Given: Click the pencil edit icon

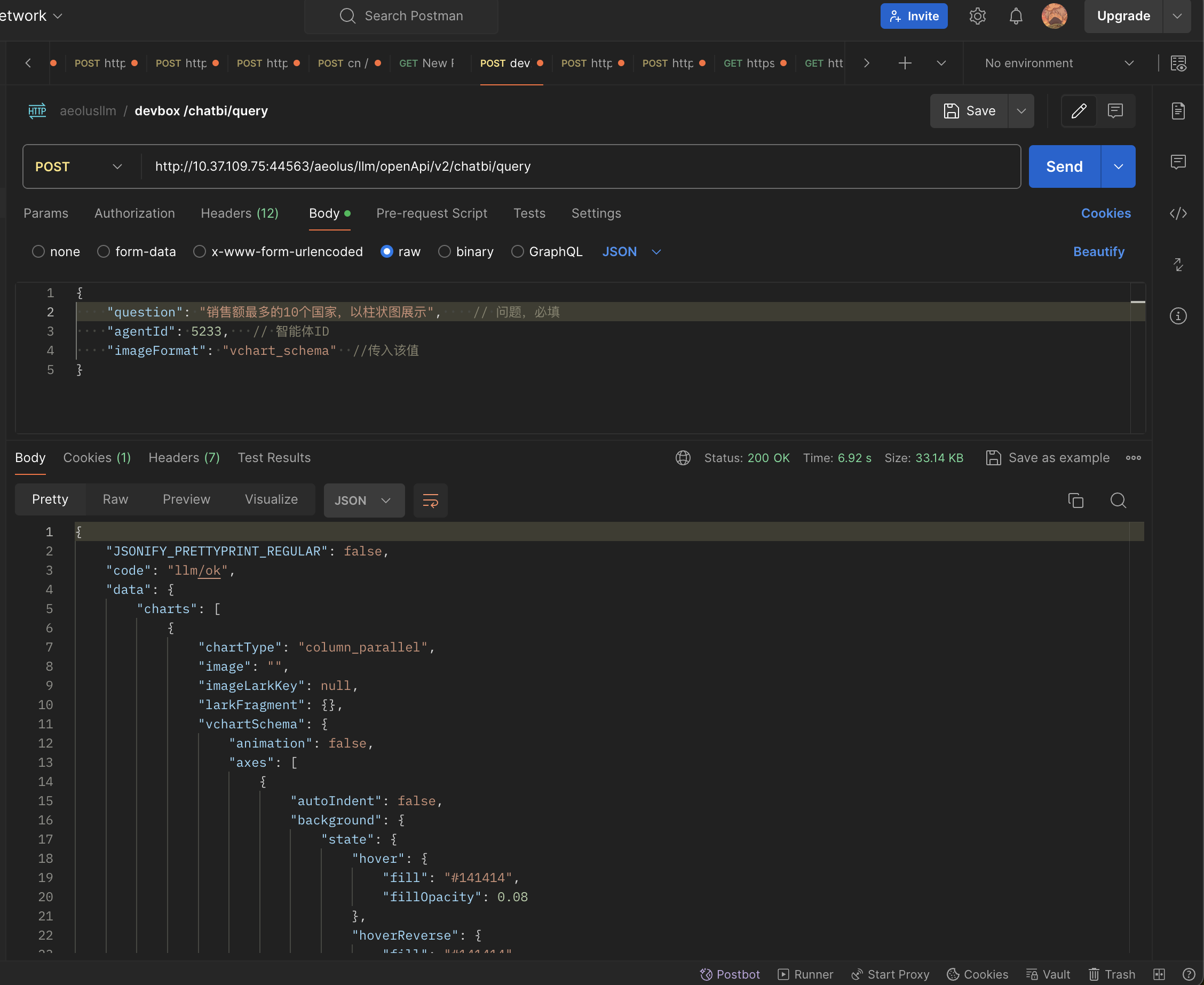Looking at the screenshot, I should click(1079, 110).
